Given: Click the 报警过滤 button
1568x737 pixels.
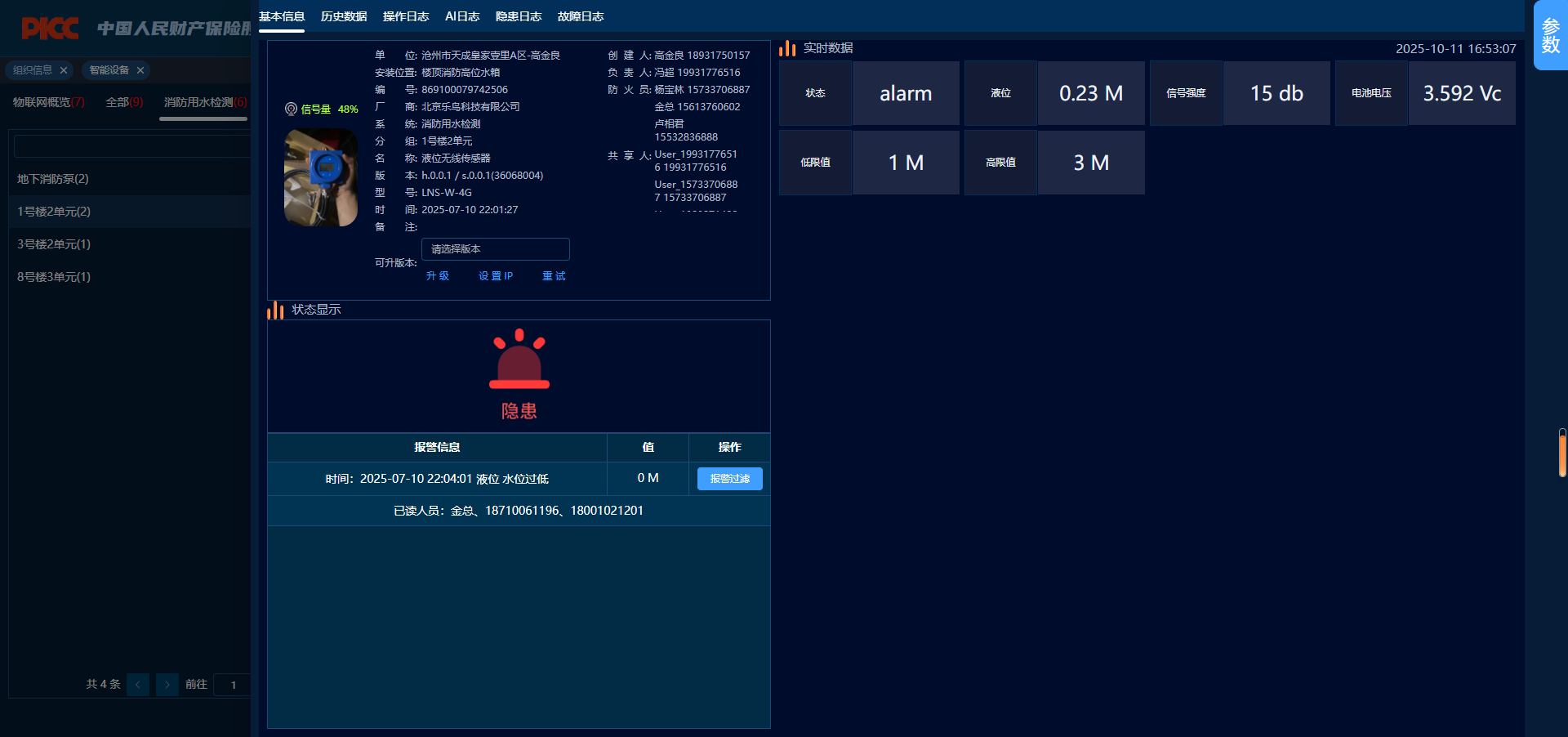Looking at the screenshot, I should pos(729,479).
